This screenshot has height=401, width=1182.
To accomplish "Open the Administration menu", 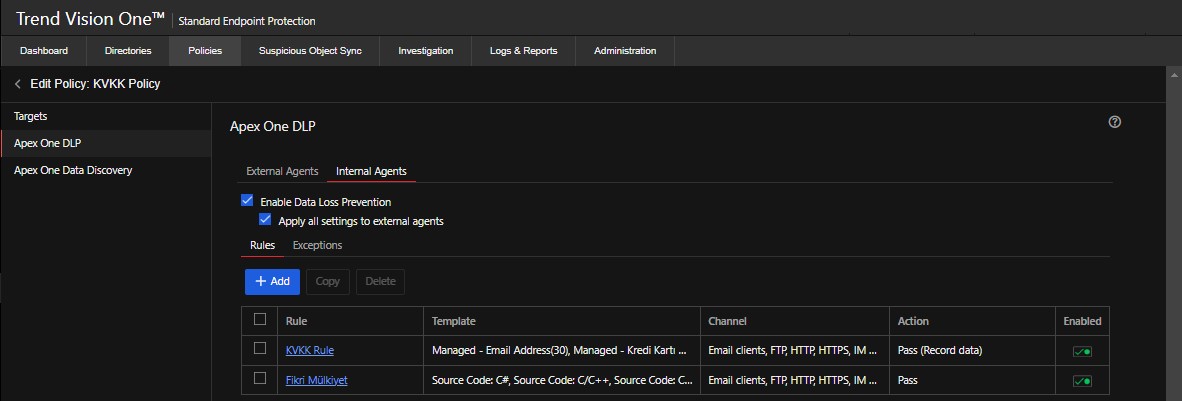I will (x=625, y=51).
